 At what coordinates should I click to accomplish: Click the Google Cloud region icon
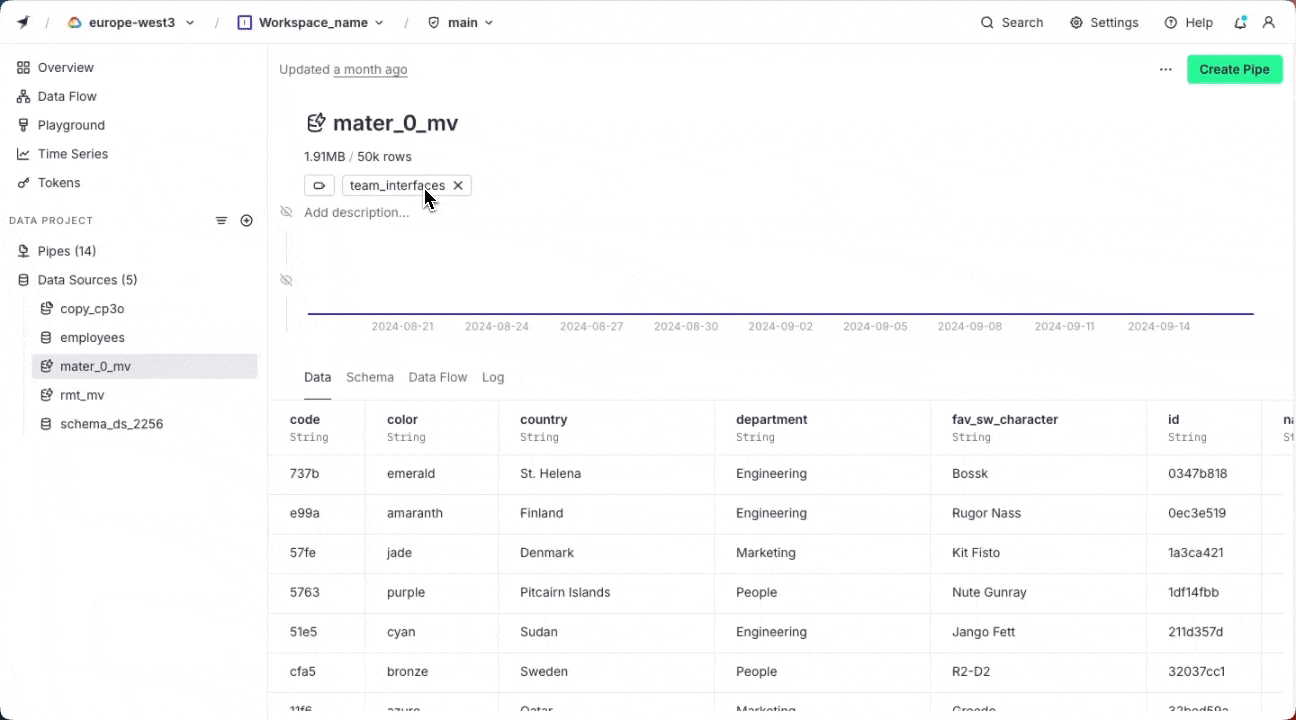point(74,22)
